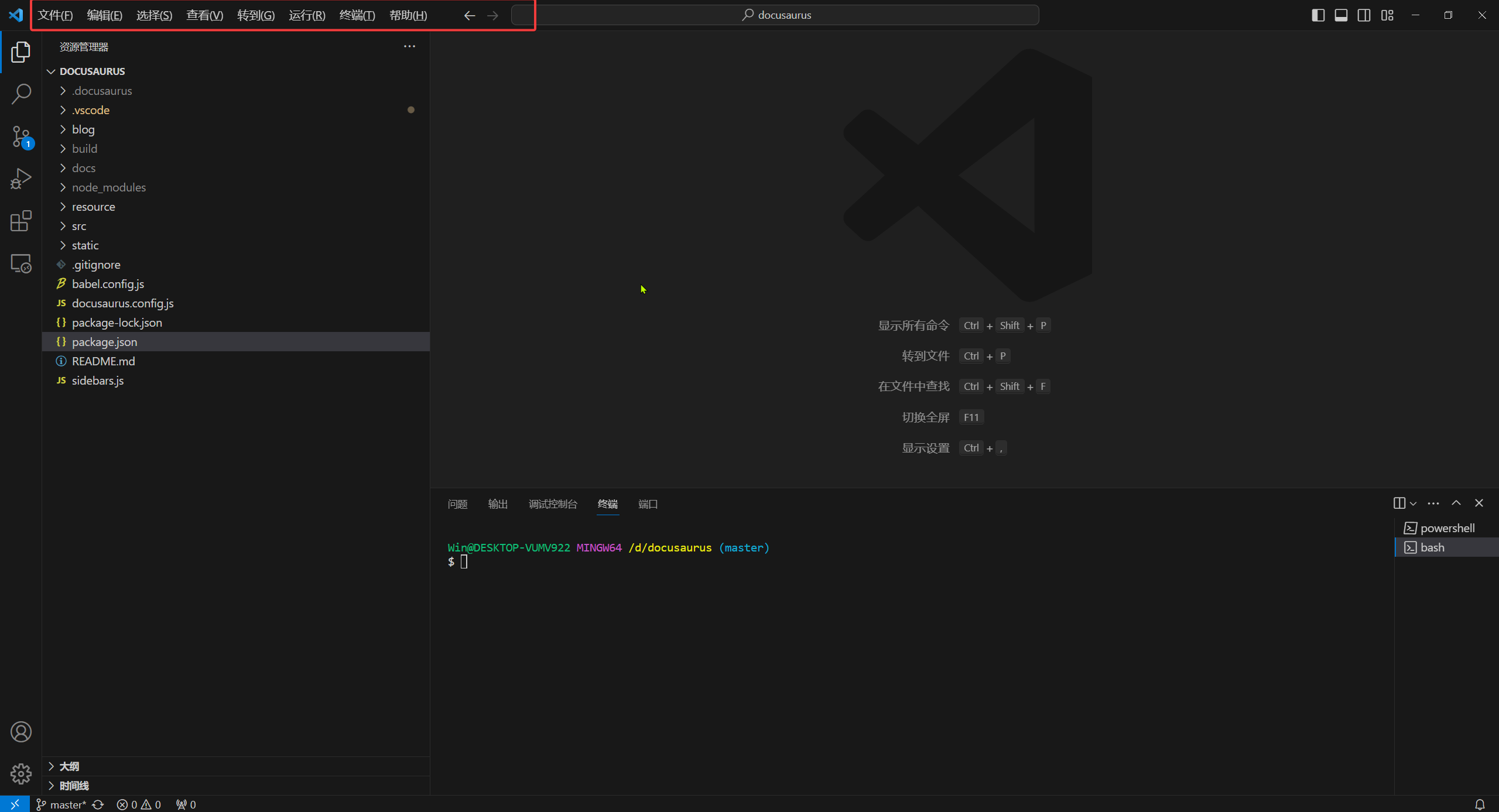This screenshot has height=812, width=1499.
Task: Switch to the 问题 panel tab
Action: pyautogui.click(x=457, y=504)
